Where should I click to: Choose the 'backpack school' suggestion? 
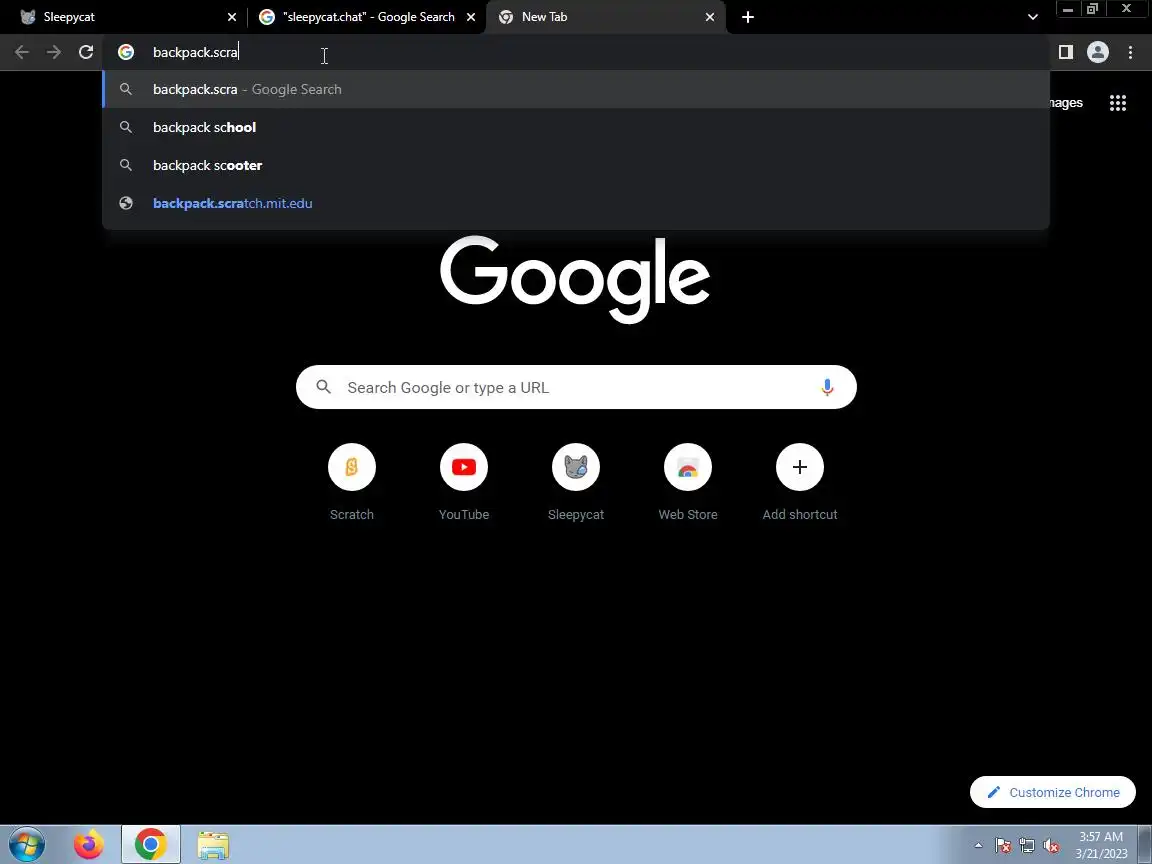(576, 127)
